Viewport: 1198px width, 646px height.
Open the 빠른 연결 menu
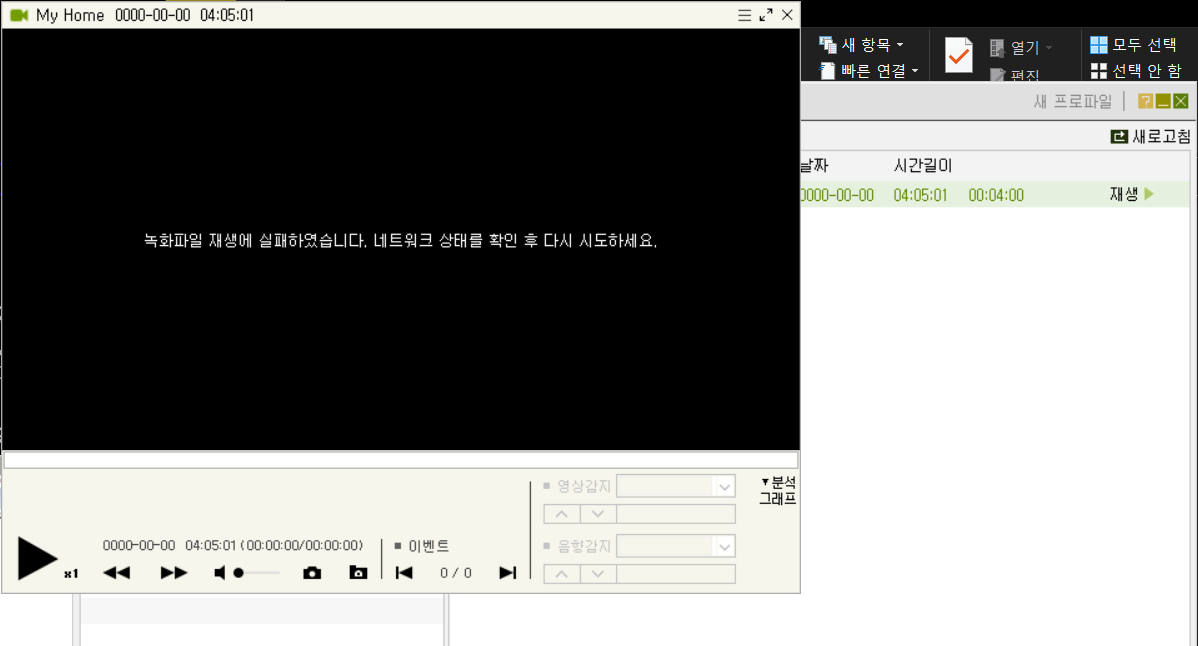click(x=869, y=71)
